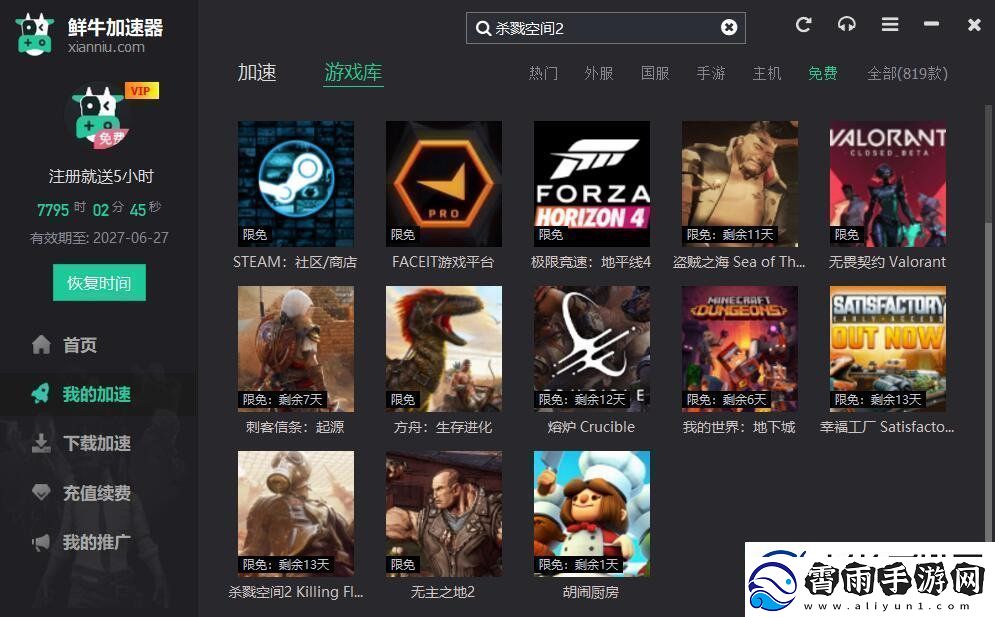Click the VIP user avatar
995x617 pixels.
pyautogui.click(x=100, y=118)
